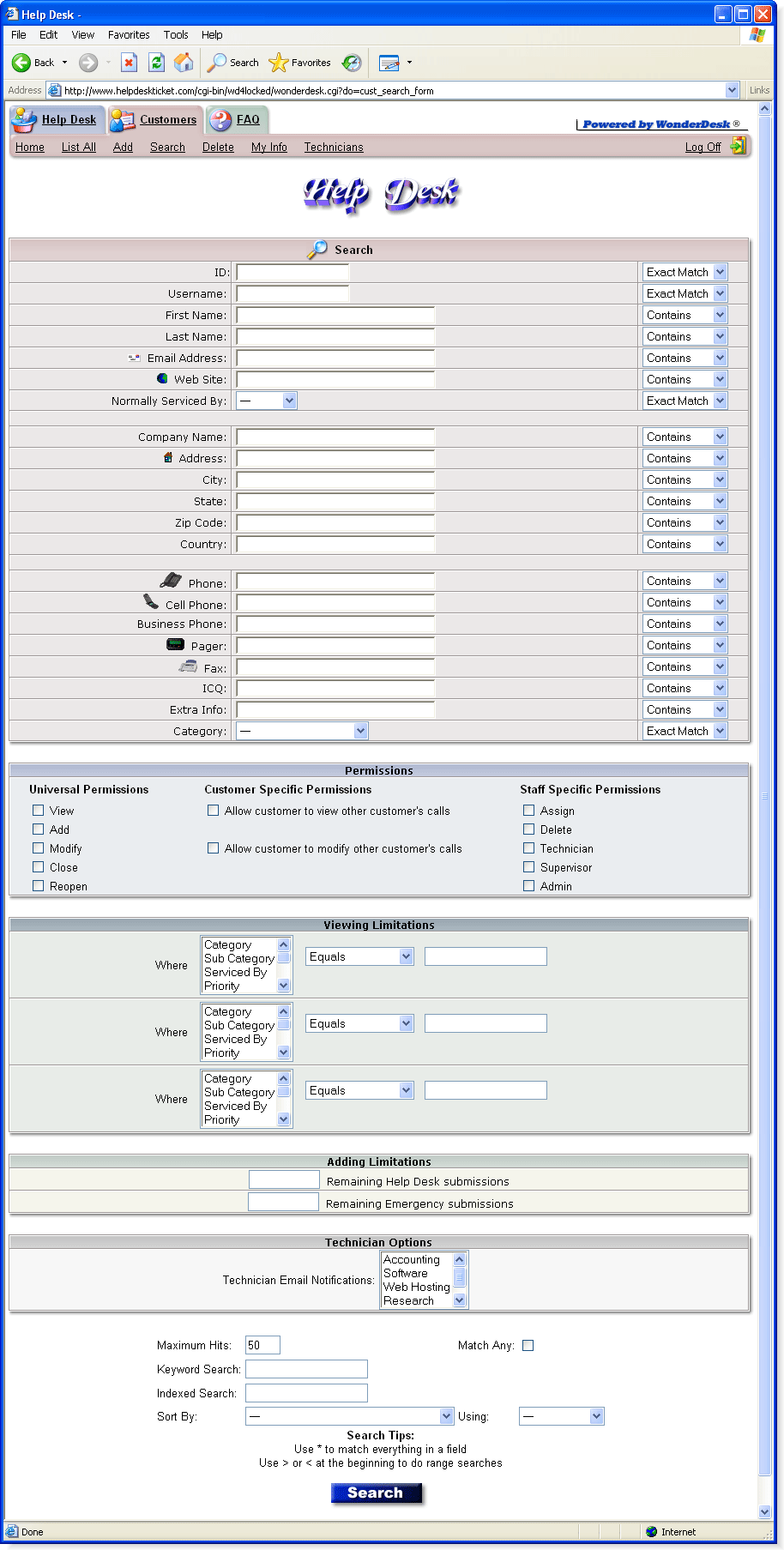The width and height of the screenshot is (784, 1550).
Task: Click the Cell Phone handset icon
Action: 151,601
